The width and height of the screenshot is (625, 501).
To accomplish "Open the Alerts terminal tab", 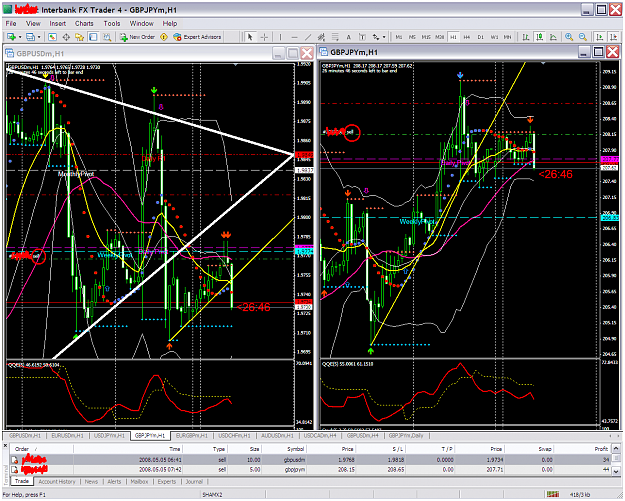I will pos(114,482).
